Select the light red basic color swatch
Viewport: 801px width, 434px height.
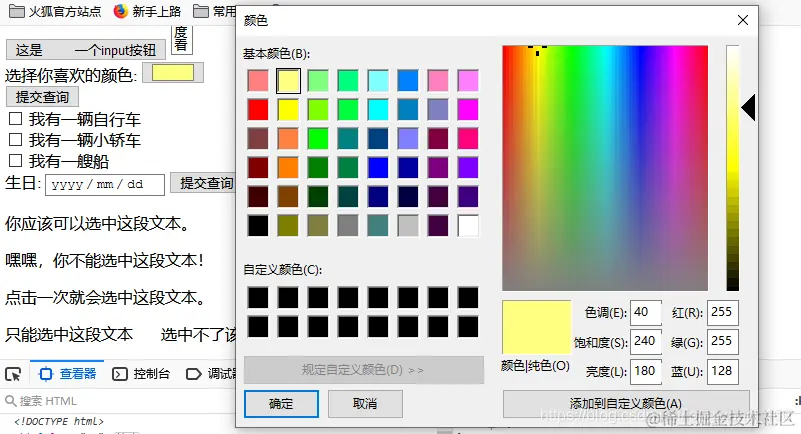tap(258, 81)
